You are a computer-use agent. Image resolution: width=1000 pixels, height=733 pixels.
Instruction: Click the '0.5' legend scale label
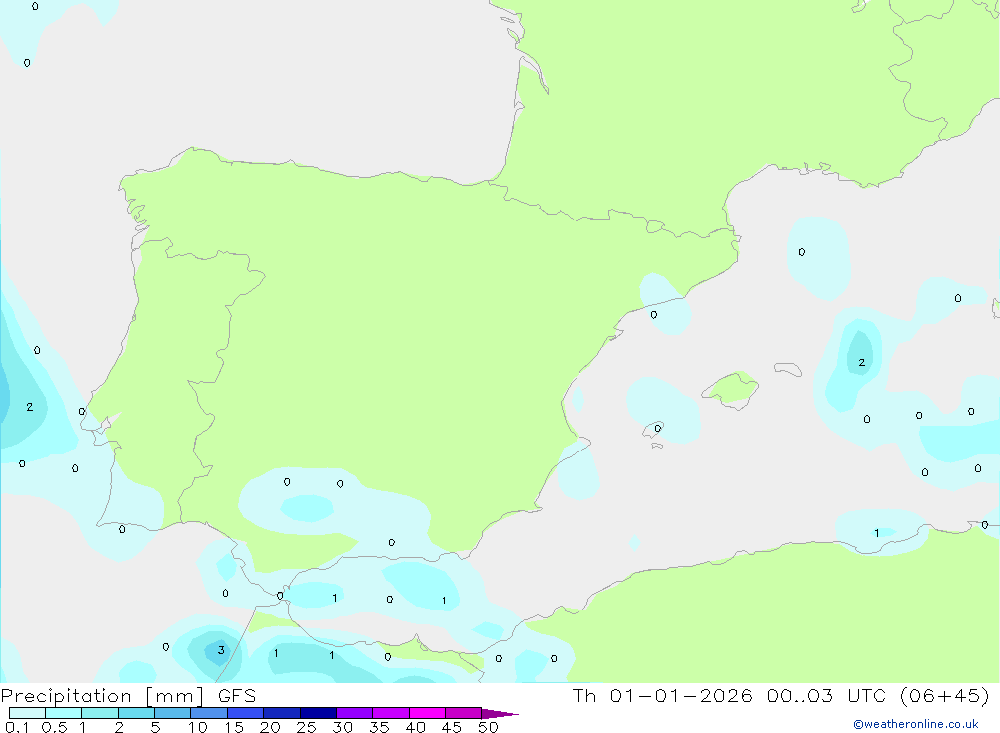click(x=54, y=727)
